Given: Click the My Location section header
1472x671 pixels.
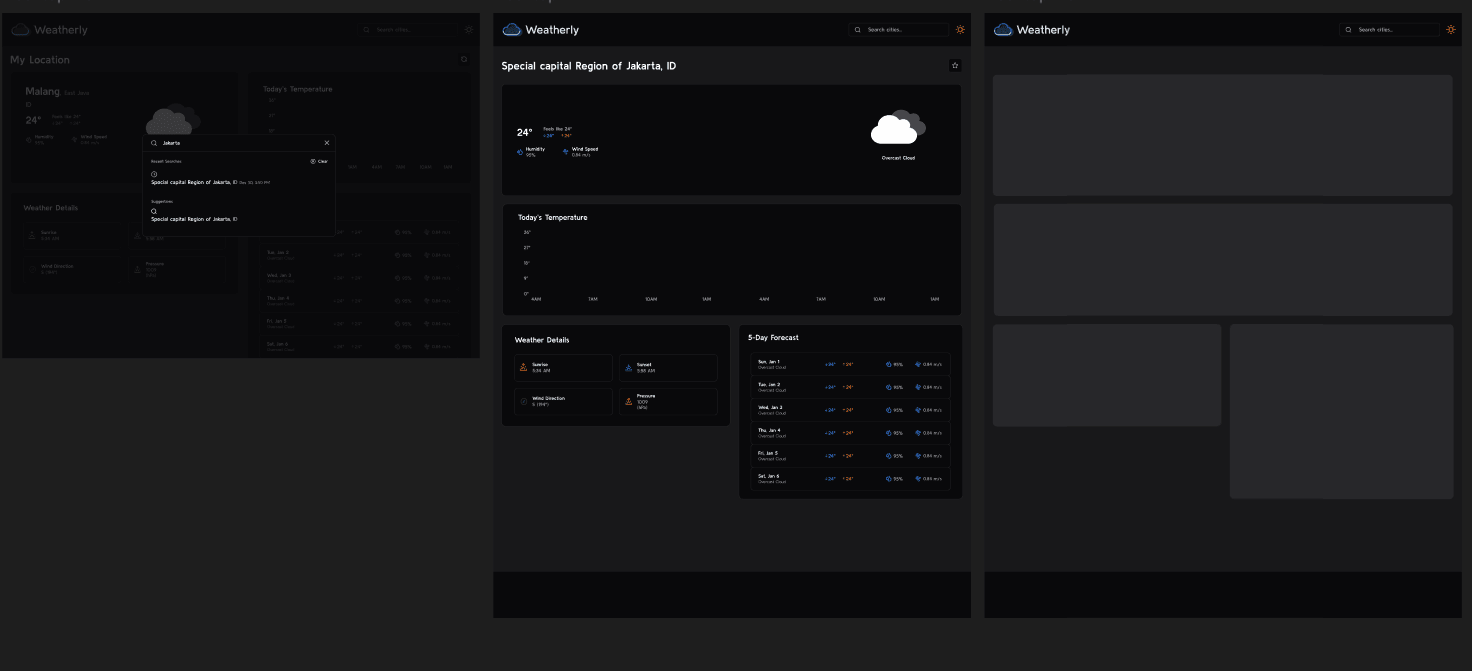Looking at the screenshot, I should [x=39, y=60].
